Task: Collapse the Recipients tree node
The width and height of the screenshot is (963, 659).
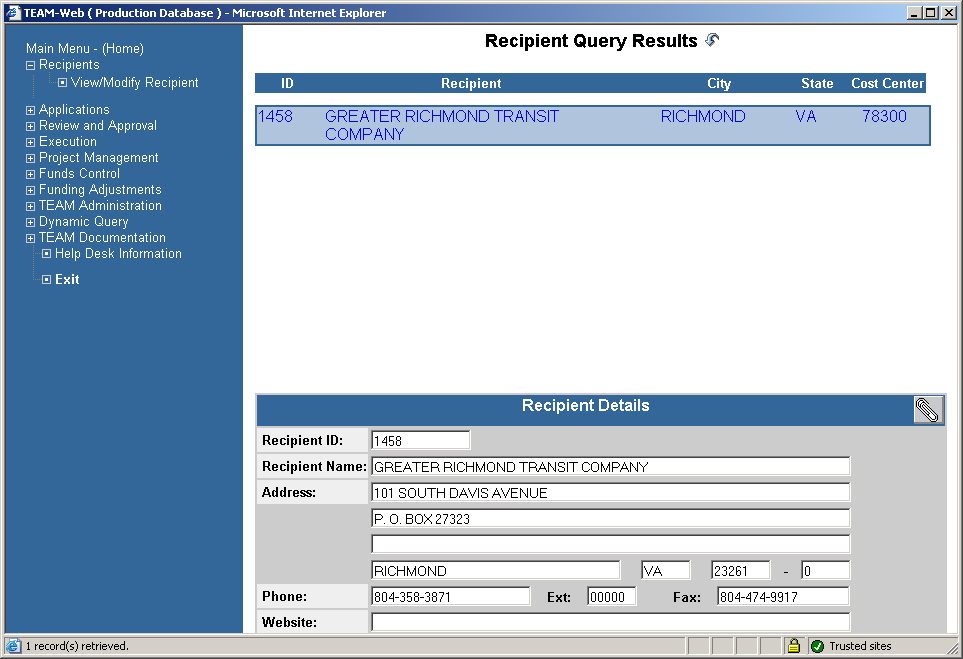Action: (30, 65)
